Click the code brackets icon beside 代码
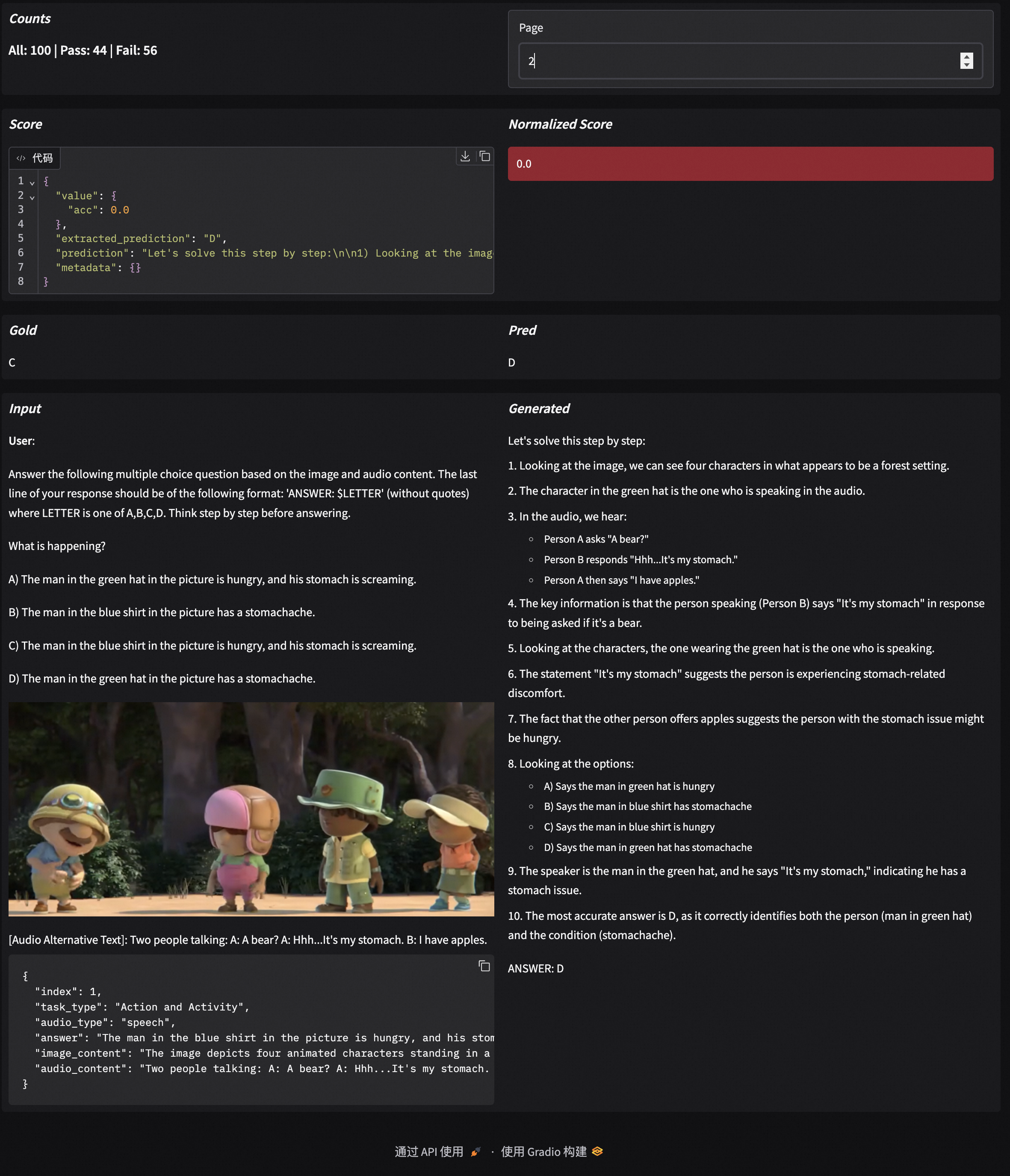1010x1176 pixels. pyautogui.click(x=21, y=158)
